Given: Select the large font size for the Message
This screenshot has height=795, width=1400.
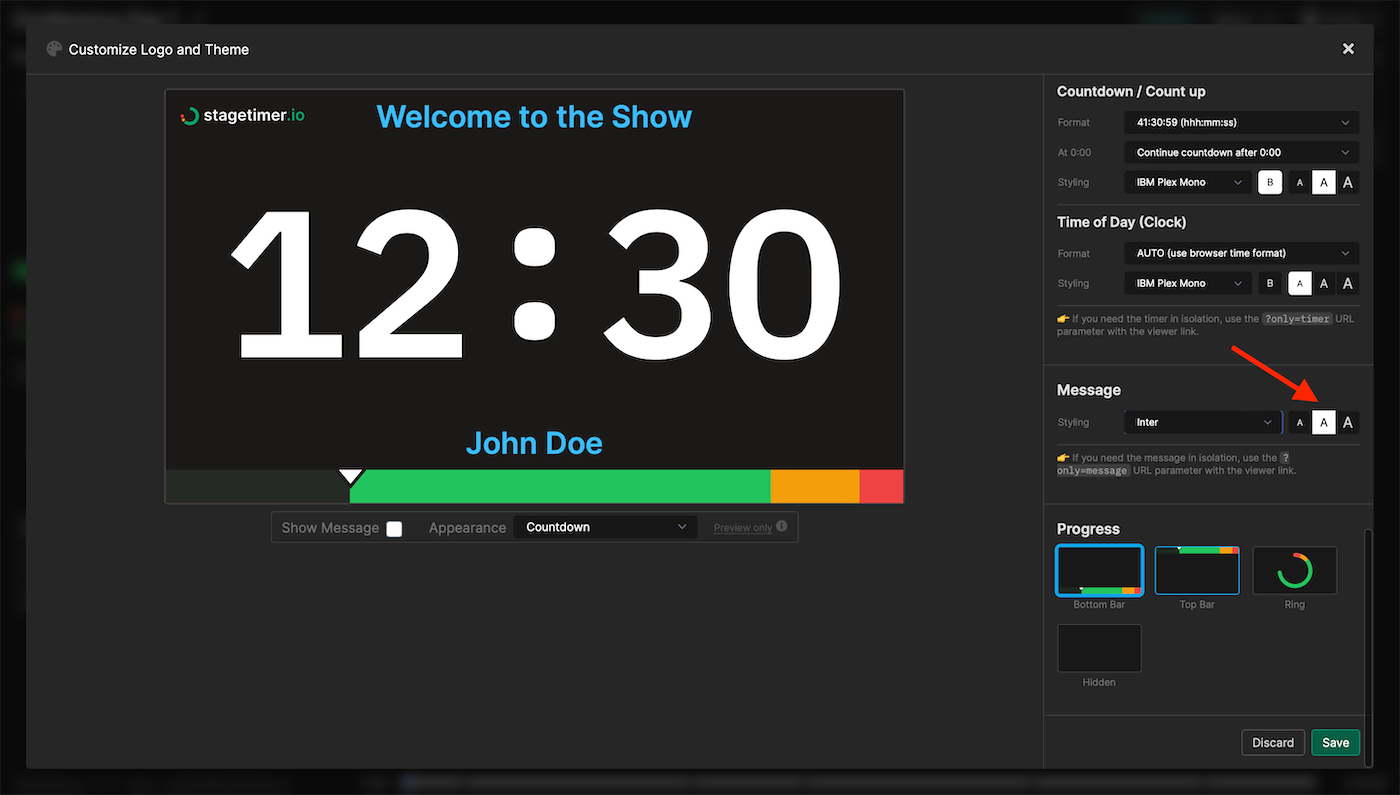Looking at the screenshot, I should pyautogui.click(x=1347, y=421).
